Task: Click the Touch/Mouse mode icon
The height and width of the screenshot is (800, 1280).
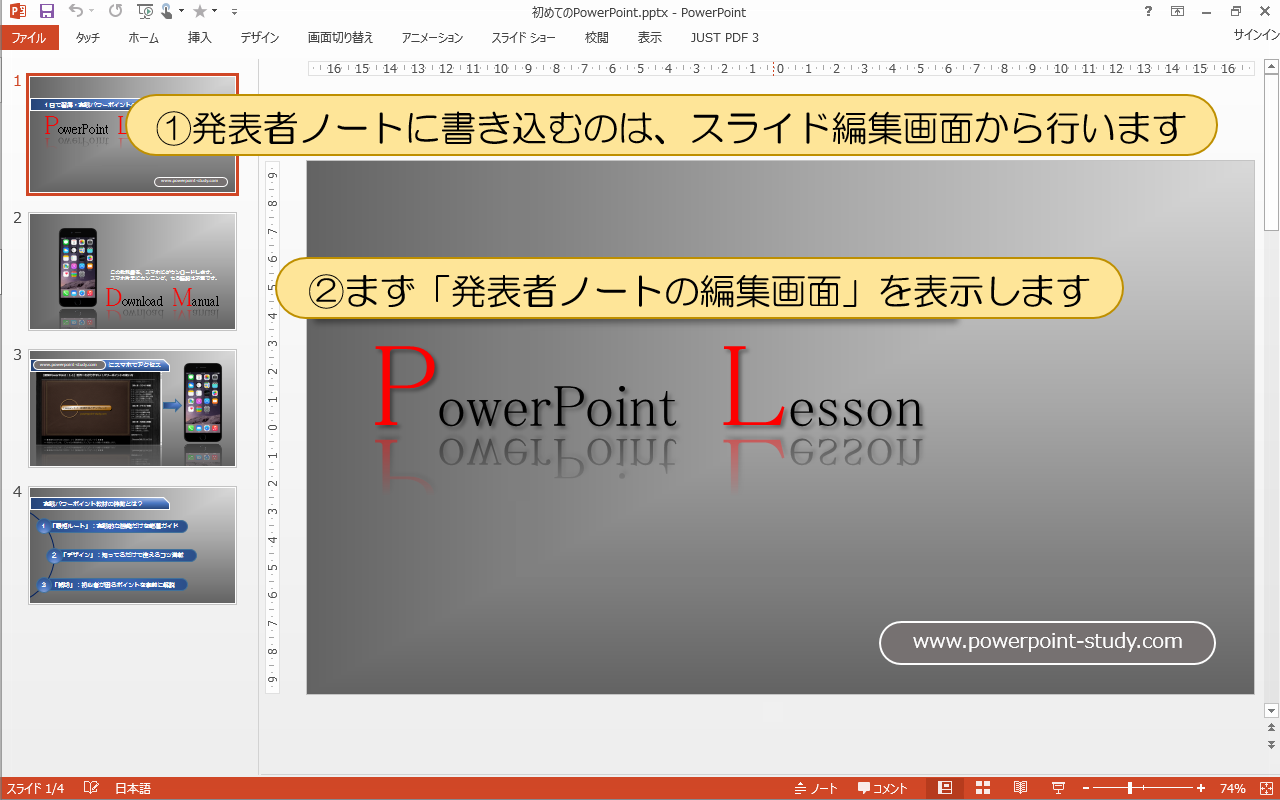Action: click(165, 12)
